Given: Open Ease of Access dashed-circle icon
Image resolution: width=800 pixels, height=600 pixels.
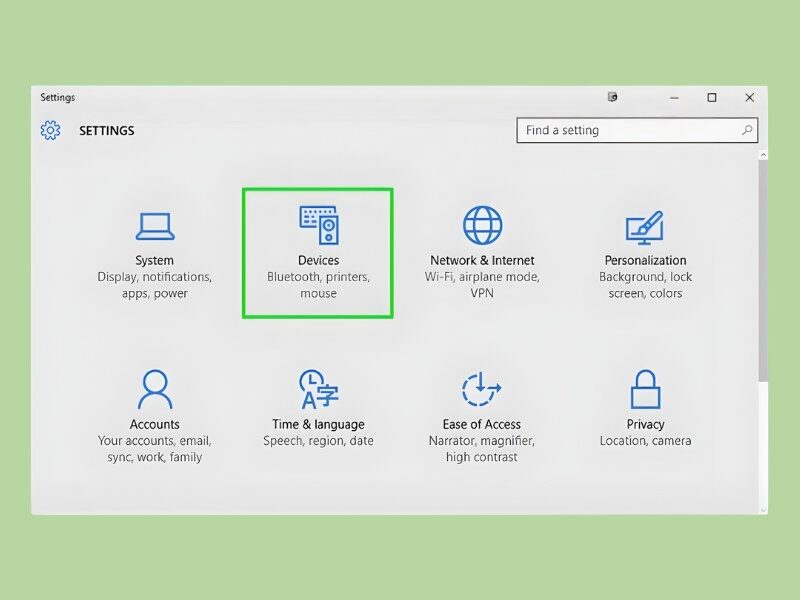Looking at the screenshot, I should tap(482, 389).
